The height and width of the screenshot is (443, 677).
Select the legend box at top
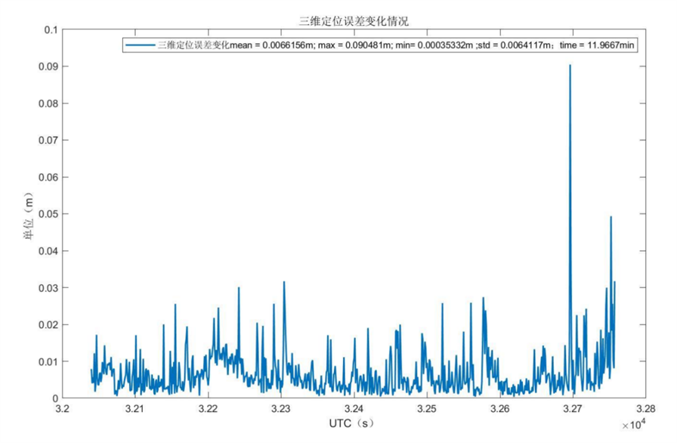pos(381,45)
